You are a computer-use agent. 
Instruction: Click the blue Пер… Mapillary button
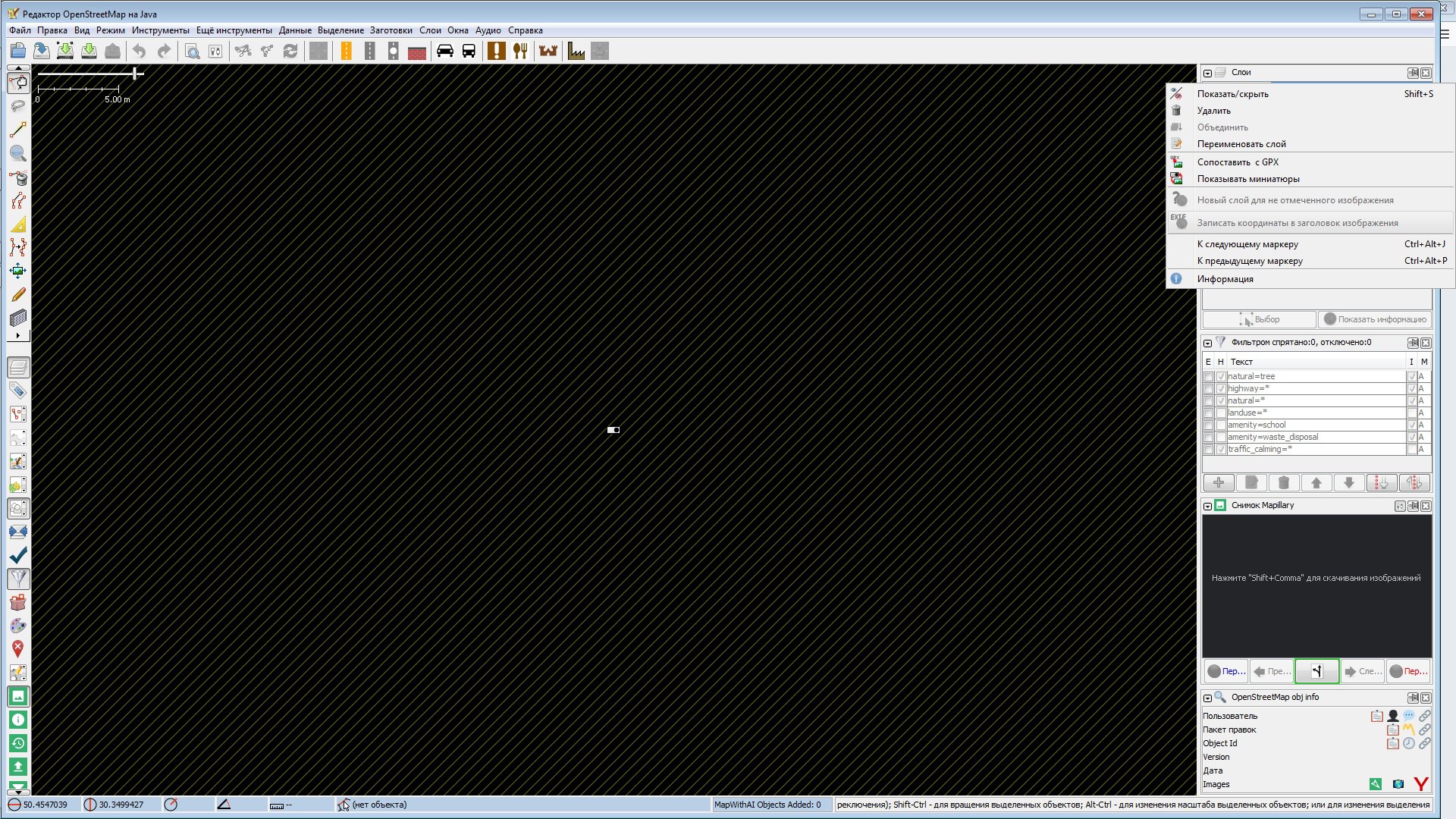tap(1225, 671)
